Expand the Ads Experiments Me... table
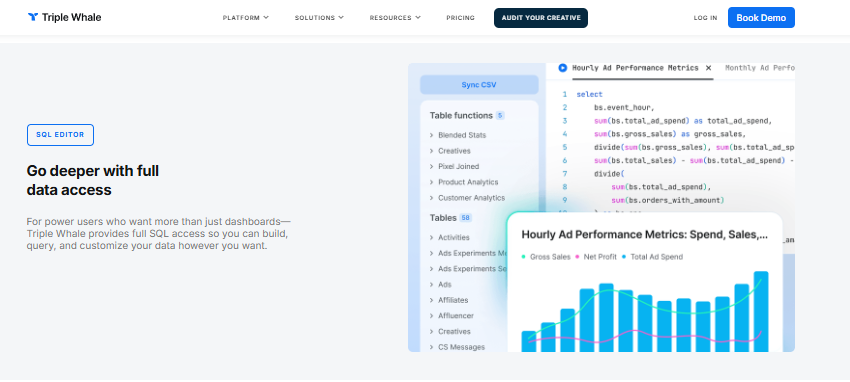 [x=468, y=253]
